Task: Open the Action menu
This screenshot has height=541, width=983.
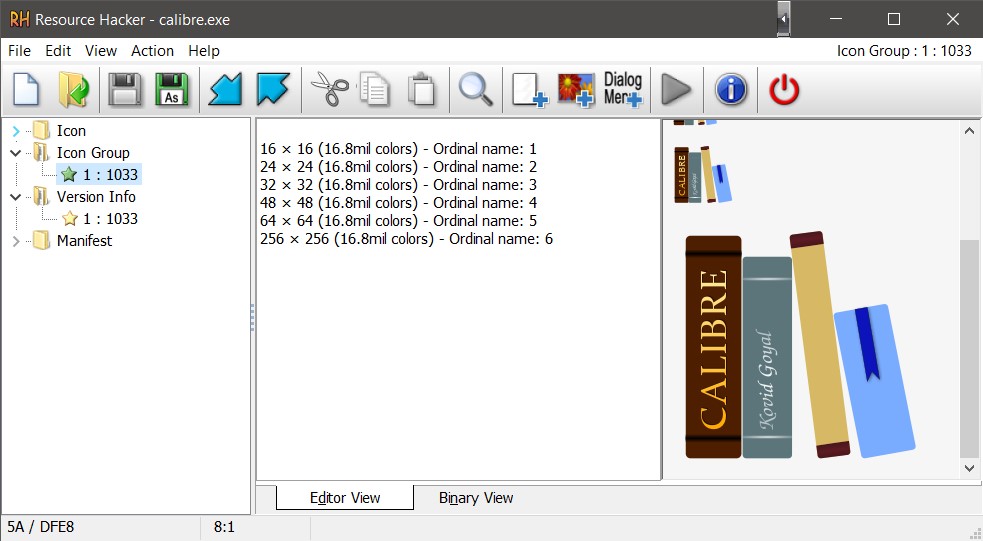Action: click(152, 51)
